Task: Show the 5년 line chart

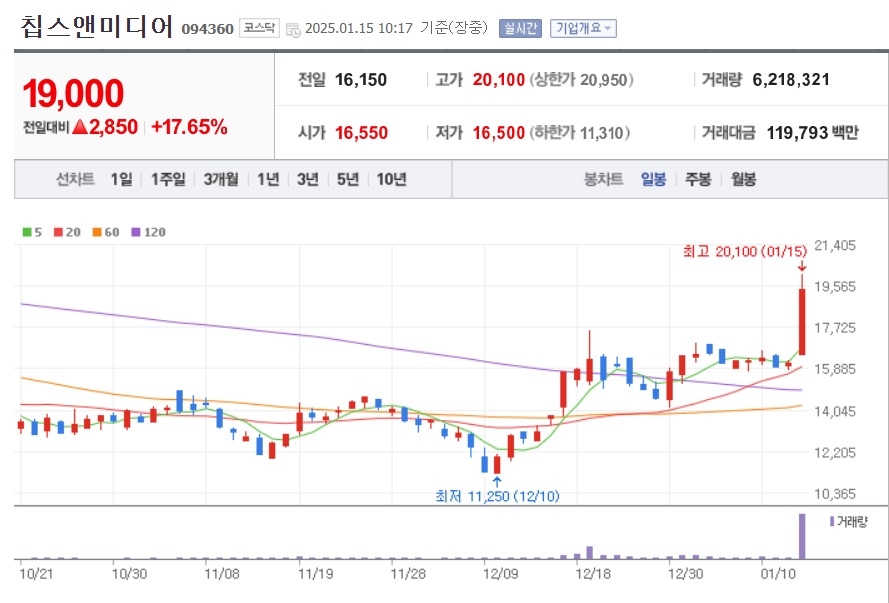Action: (x=348, y=180)
